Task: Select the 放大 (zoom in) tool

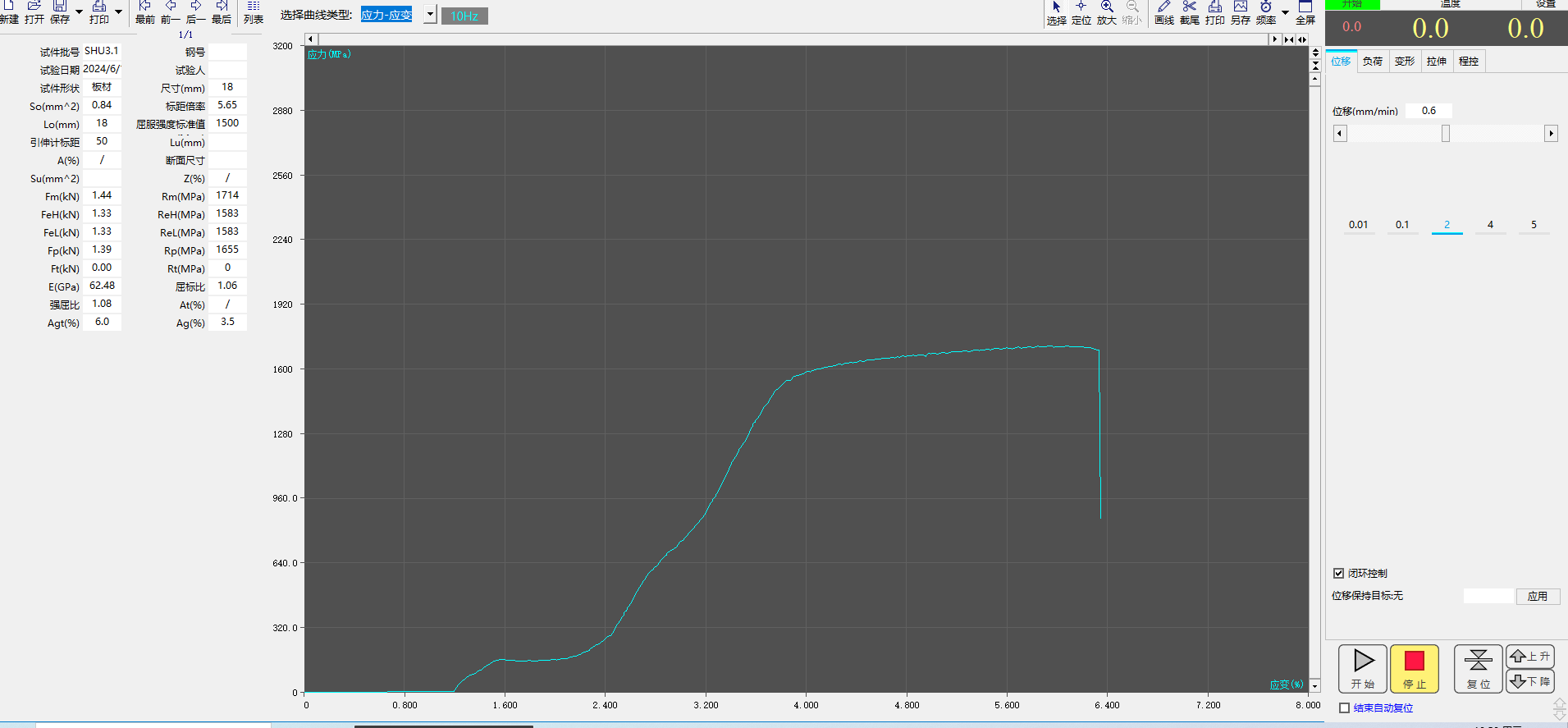Action: point(1107,11)
